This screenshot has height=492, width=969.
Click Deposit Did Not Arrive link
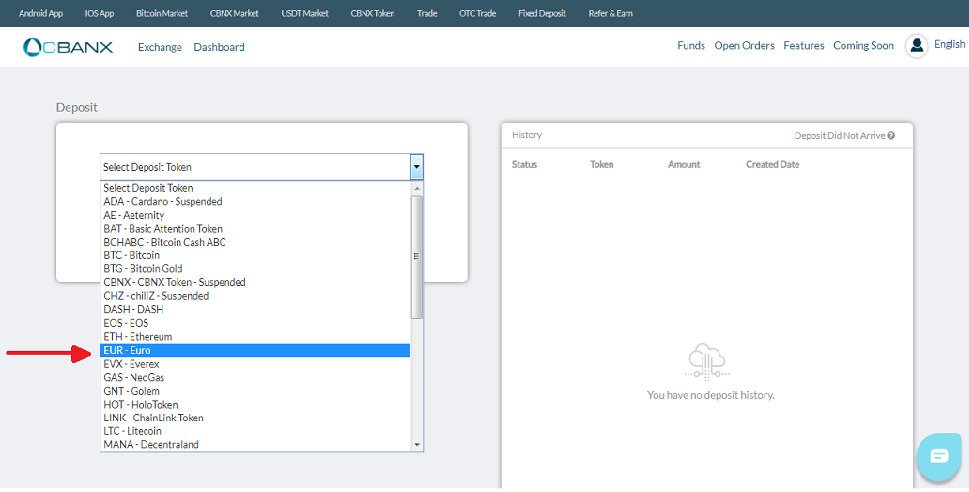click(840, 135)
